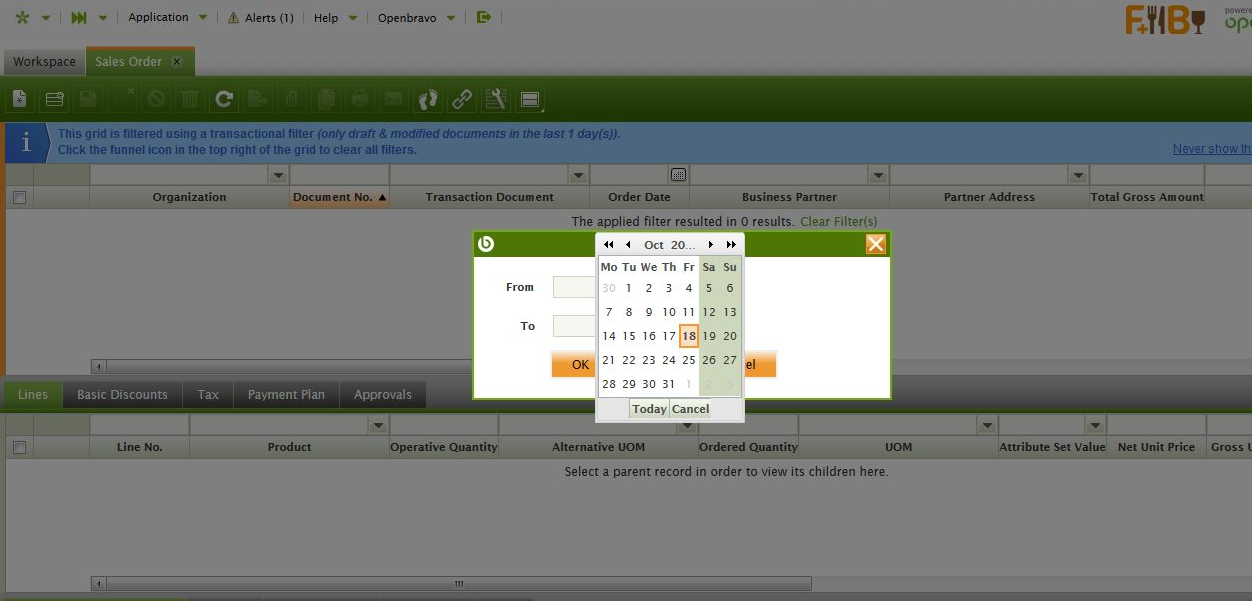Click the orange OK button in the dialog
The width and height of the screenshot is (1252, 601).
pos(573,365)
